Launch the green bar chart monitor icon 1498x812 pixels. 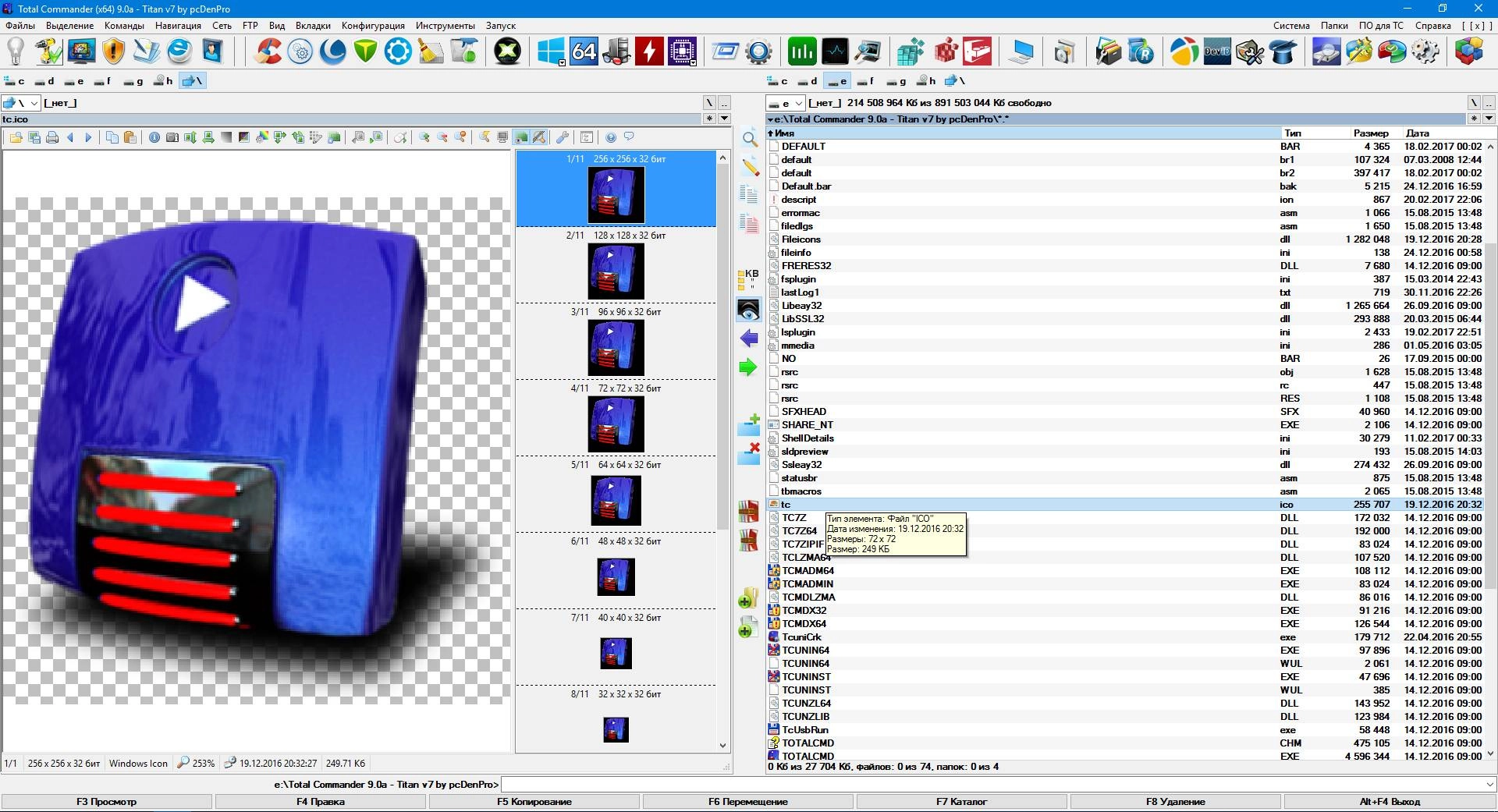tap(801, 52)
